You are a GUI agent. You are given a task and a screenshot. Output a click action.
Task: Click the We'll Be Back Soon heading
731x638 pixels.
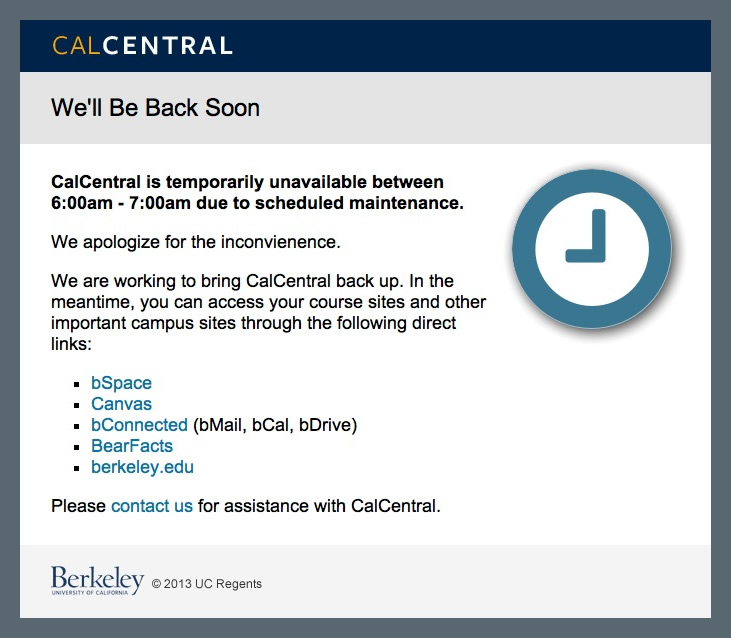click(155, 108)
